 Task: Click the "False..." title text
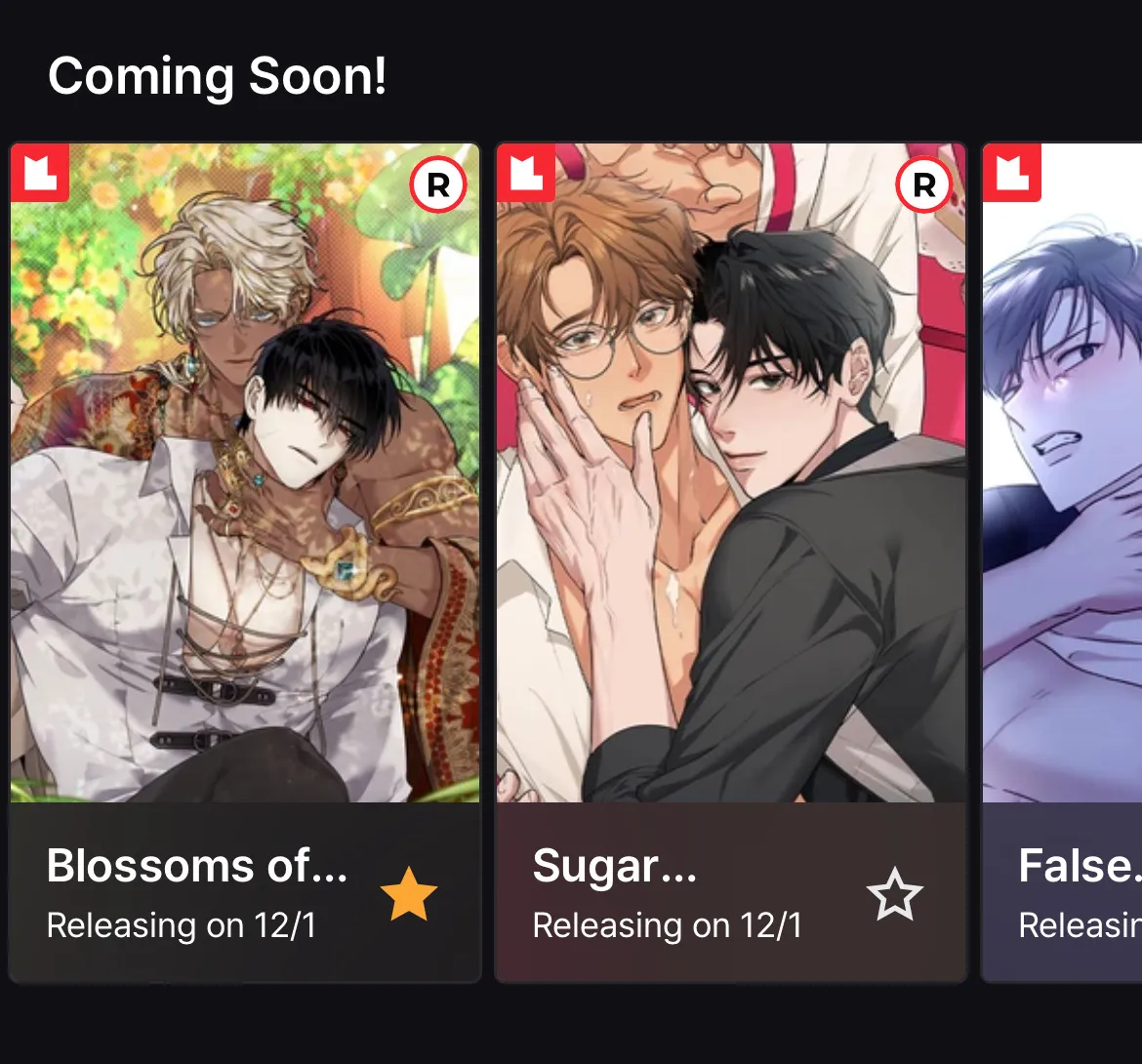(1080, 866)
